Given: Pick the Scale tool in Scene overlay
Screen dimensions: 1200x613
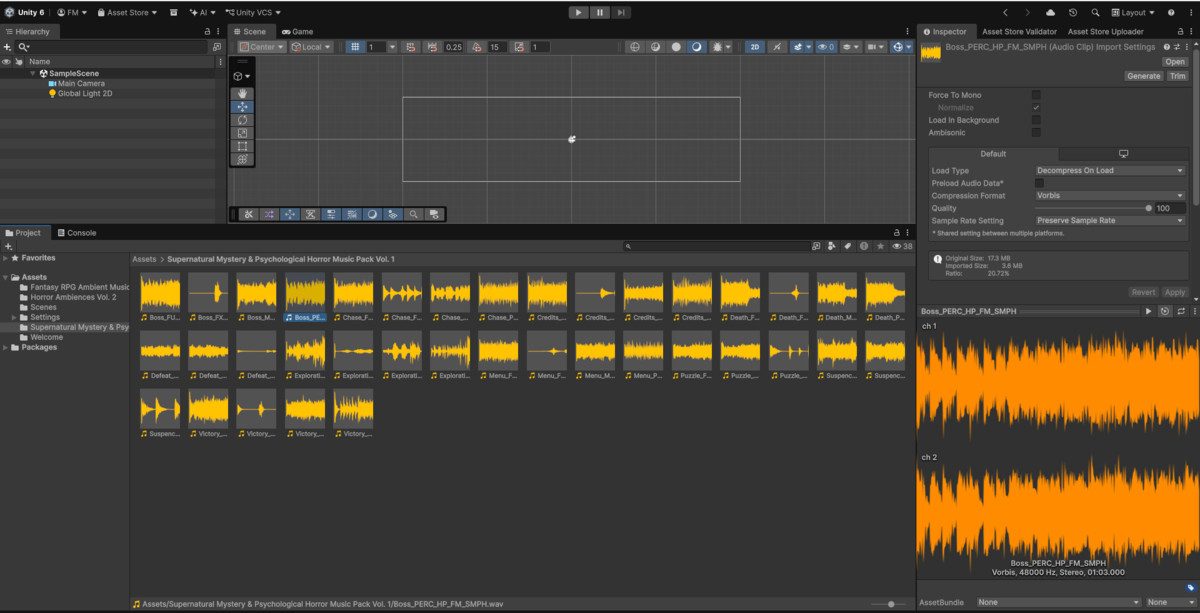Looking at the screenshot, I should point(242,133).
